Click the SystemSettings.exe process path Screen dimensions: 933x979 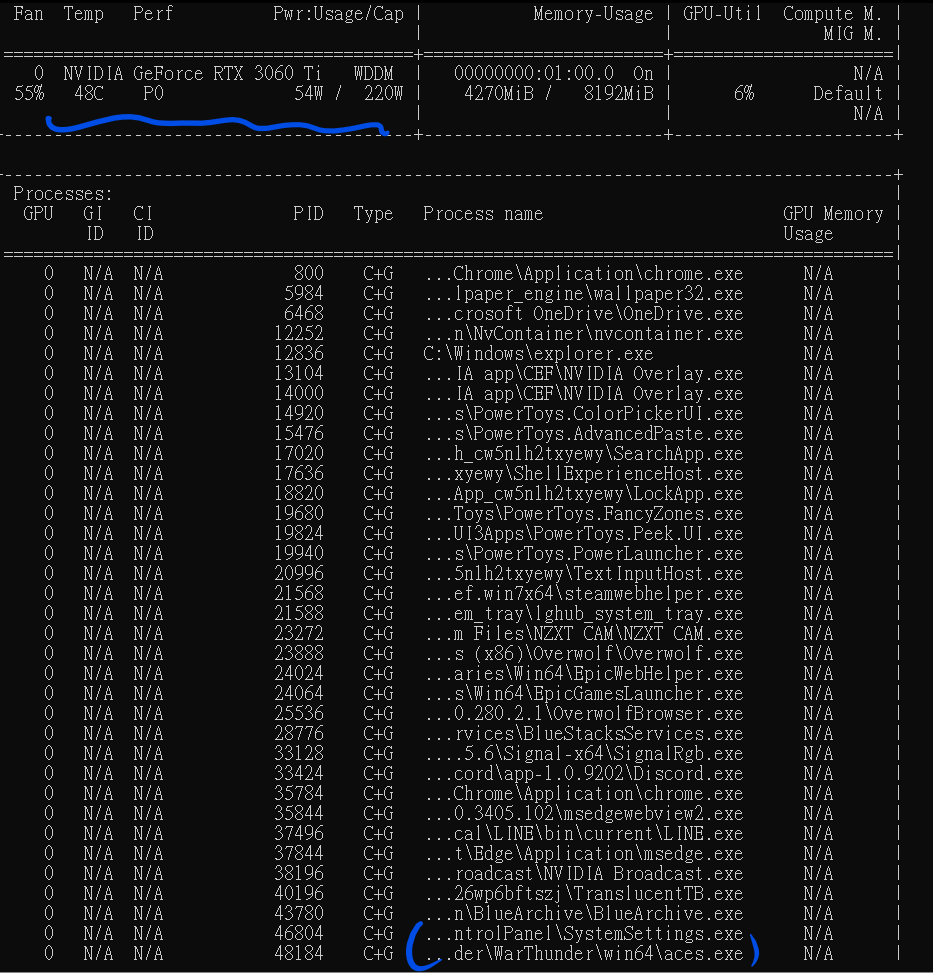(584, 933)
